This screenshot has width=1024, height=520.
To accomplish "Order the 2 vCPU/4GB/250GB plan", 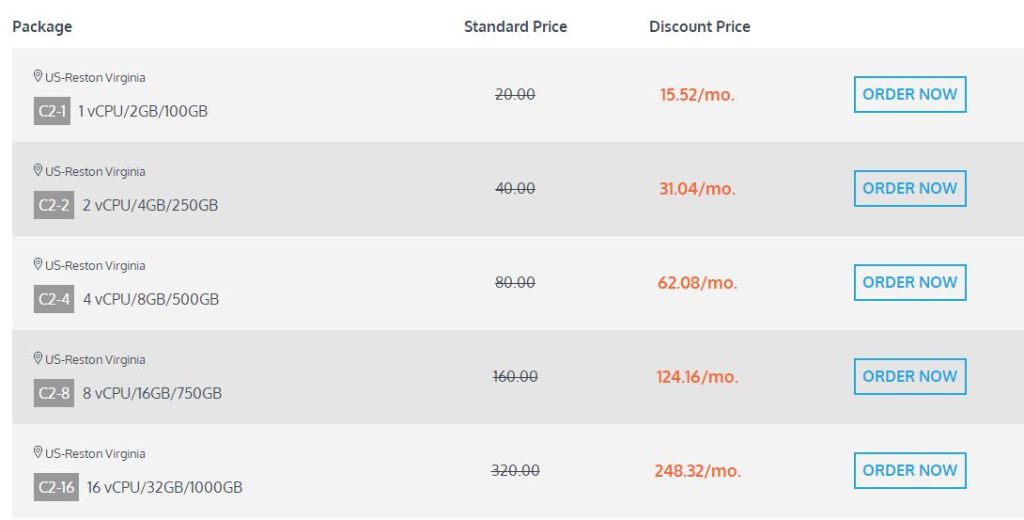I will 910,189.
